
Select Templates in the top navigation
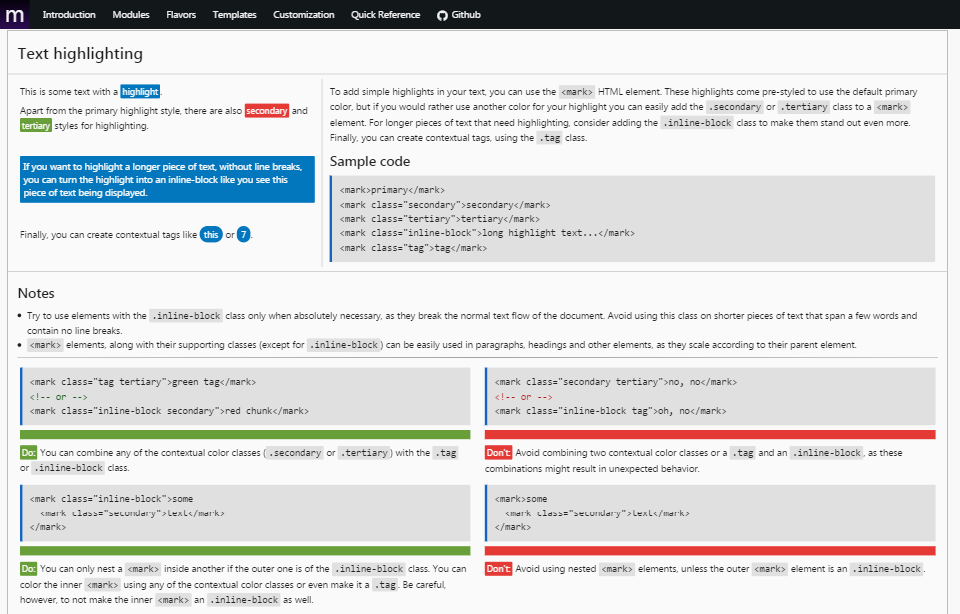click(234, 15)
